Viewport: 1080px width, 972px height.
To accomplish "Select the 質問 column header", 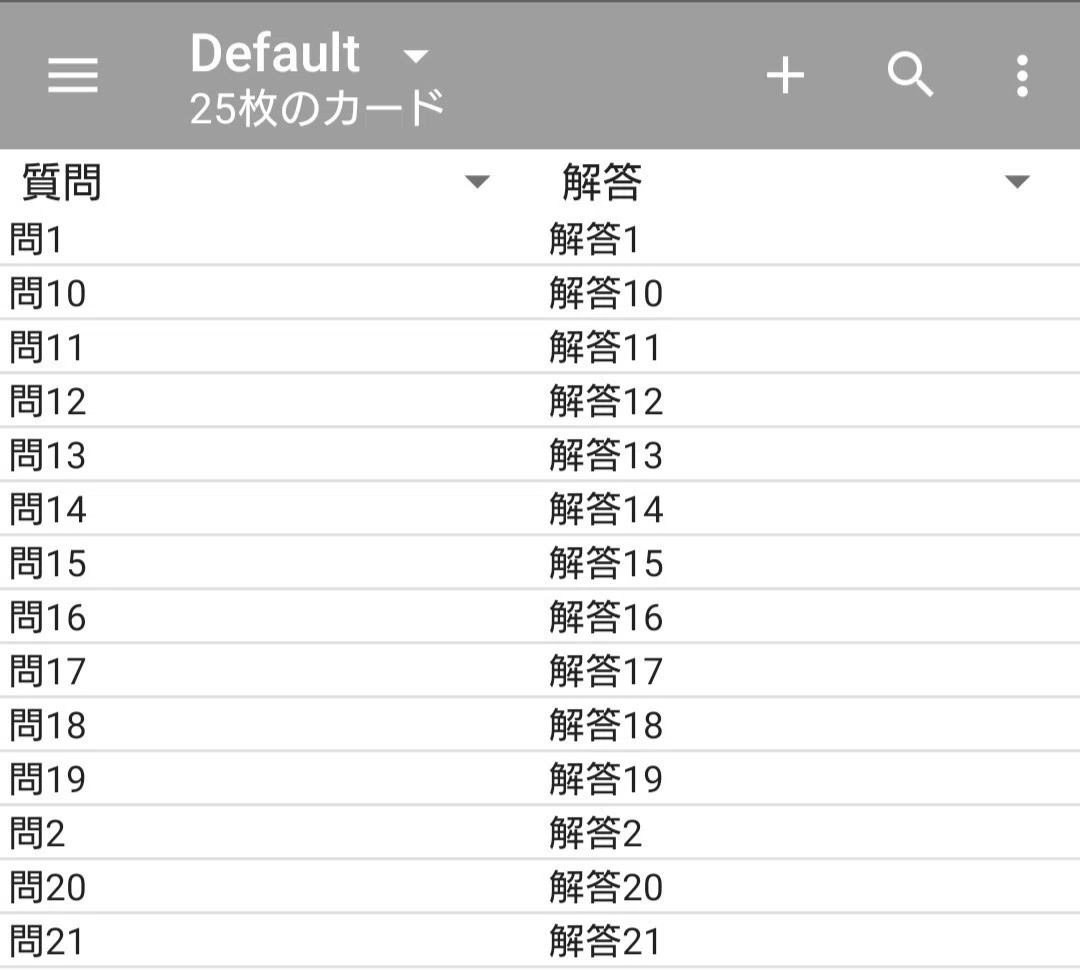I will coord(62,182).
